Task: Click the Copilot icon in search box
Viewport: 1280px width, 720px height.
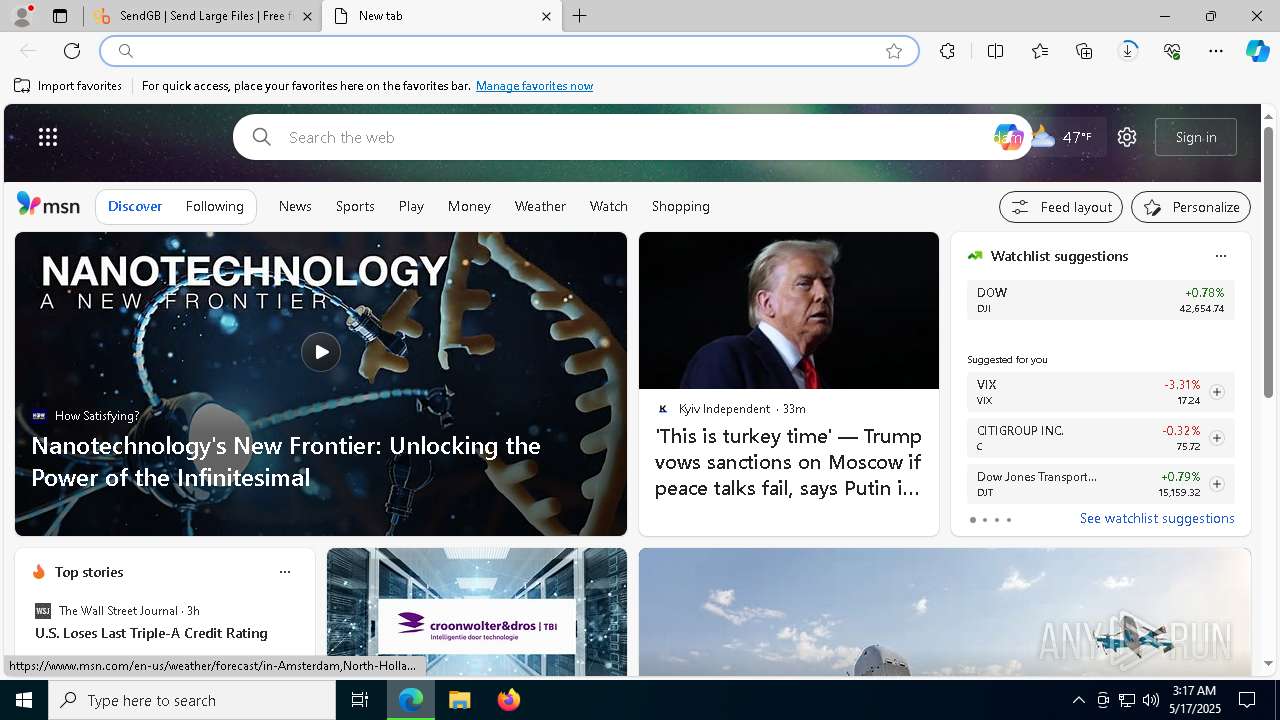Action: 1007,137
